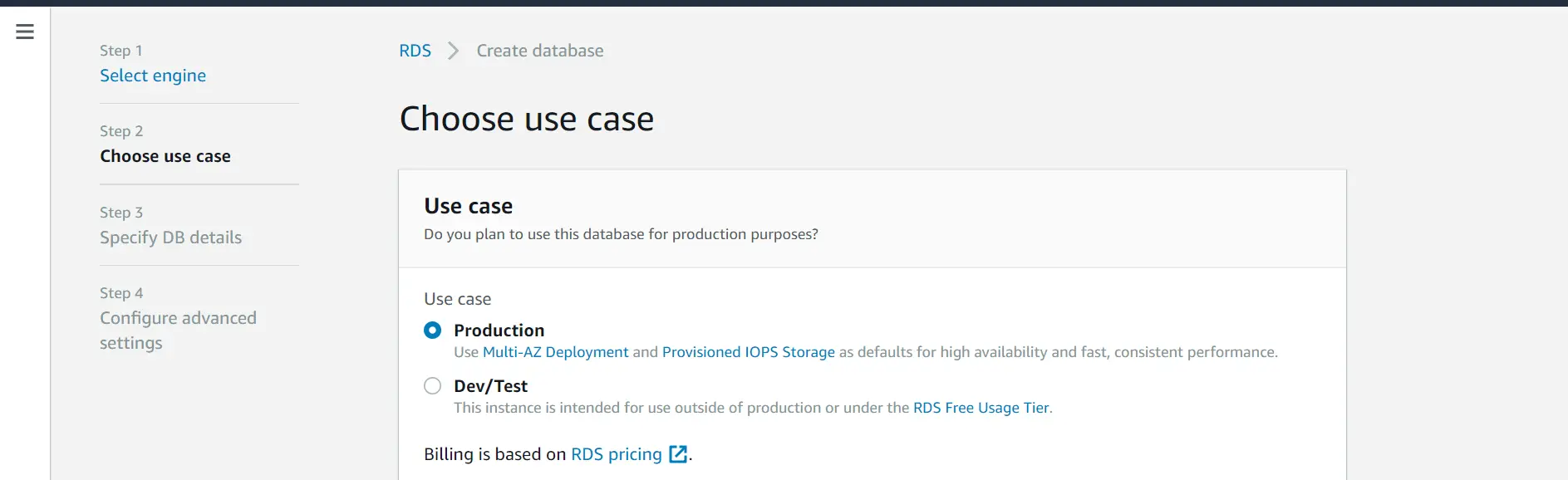This screenshot has width=1568, height=480.
Task: Open the Multi-AZ Deployment link
Action: point(555,352)
